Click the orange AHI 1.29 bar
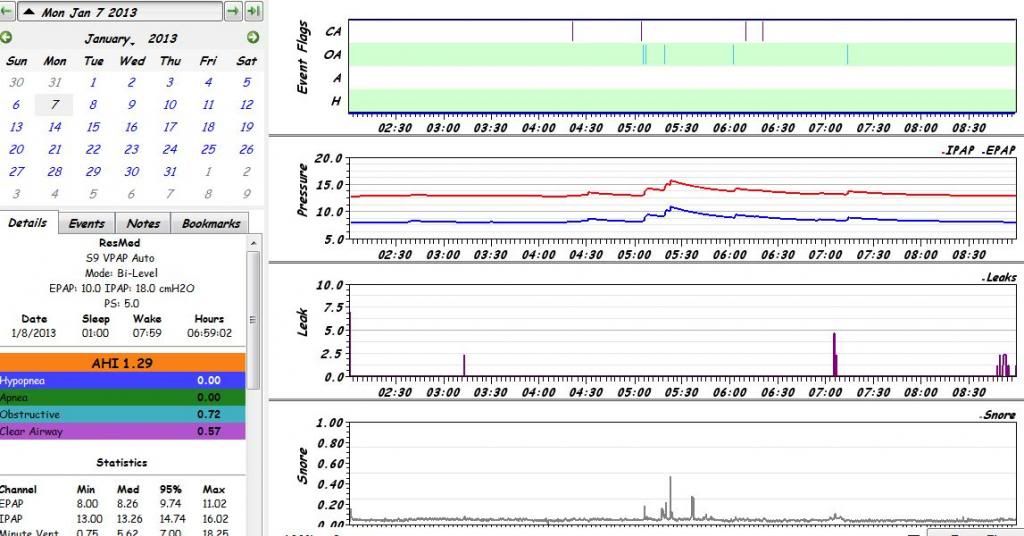The image size is (1024, 536). [x=122, y=364]
